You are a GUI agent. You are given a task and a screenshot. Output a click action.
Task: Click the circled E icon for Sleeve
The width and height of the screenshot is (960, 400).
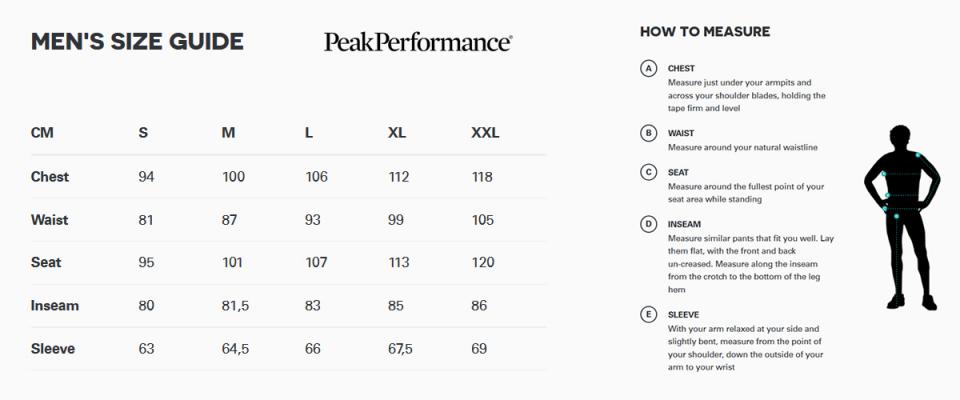coord(648,315)
